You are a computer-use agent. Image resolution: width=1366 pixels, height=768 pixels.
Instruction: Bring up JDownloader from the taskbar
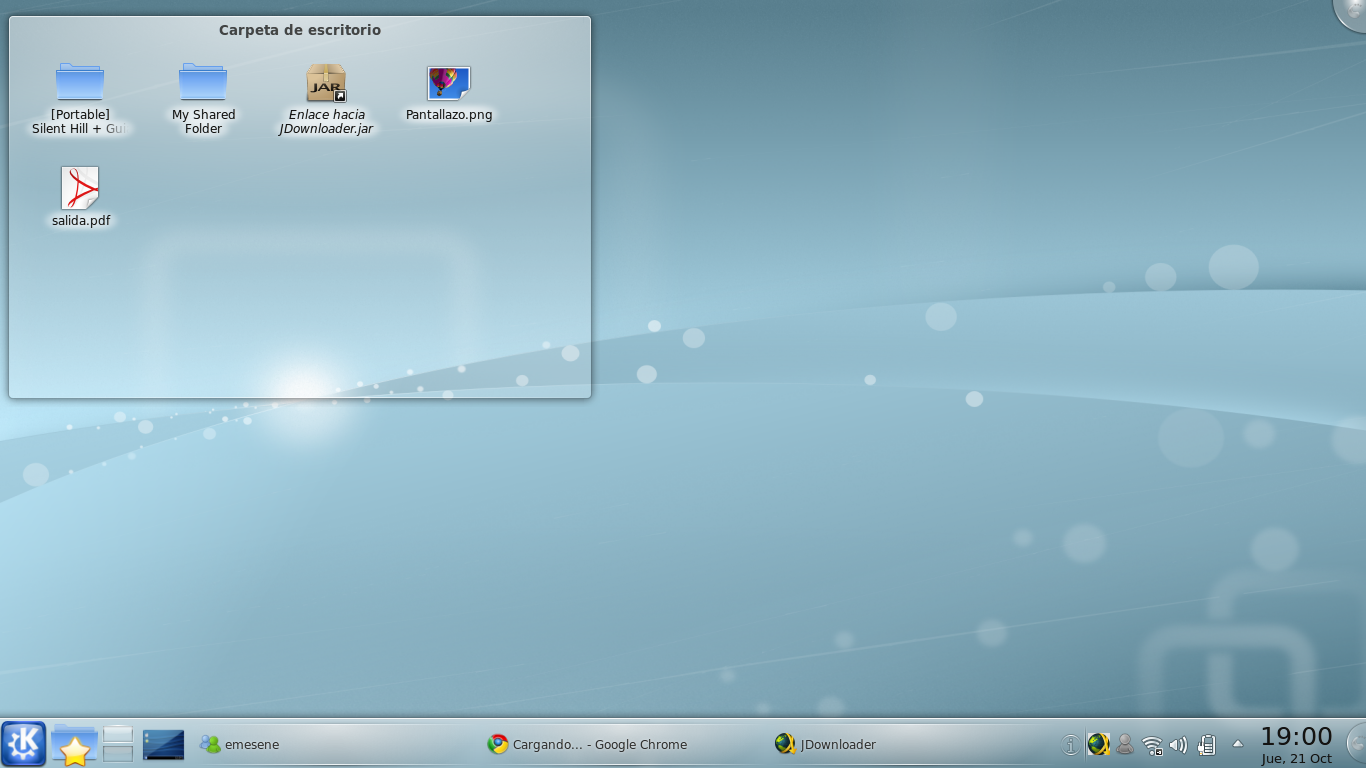912,744
